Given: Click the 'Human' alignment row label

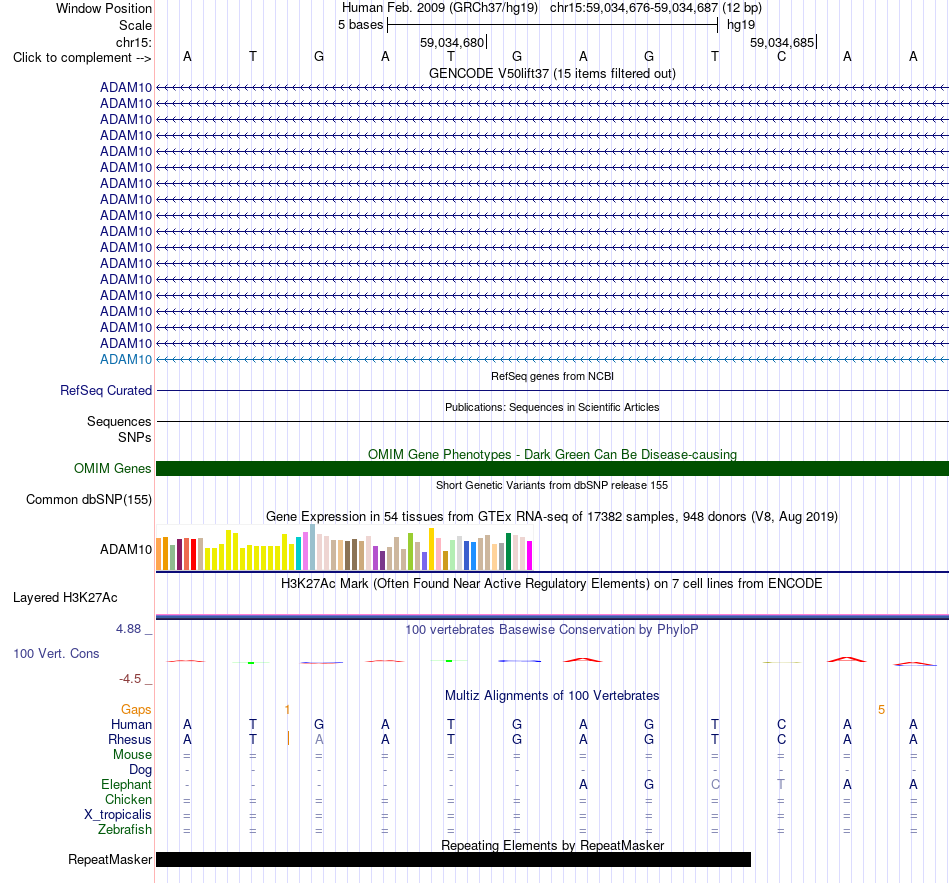Looking at the screenshot, I should (131, 725).
